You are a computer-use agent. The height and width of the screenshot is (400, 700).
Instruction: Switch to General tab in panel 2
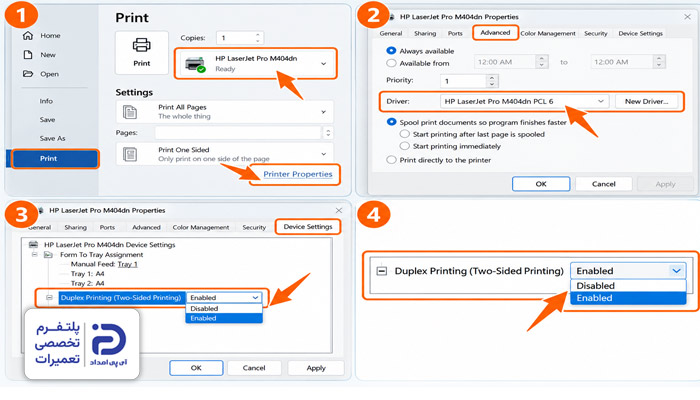click(391, 33)
